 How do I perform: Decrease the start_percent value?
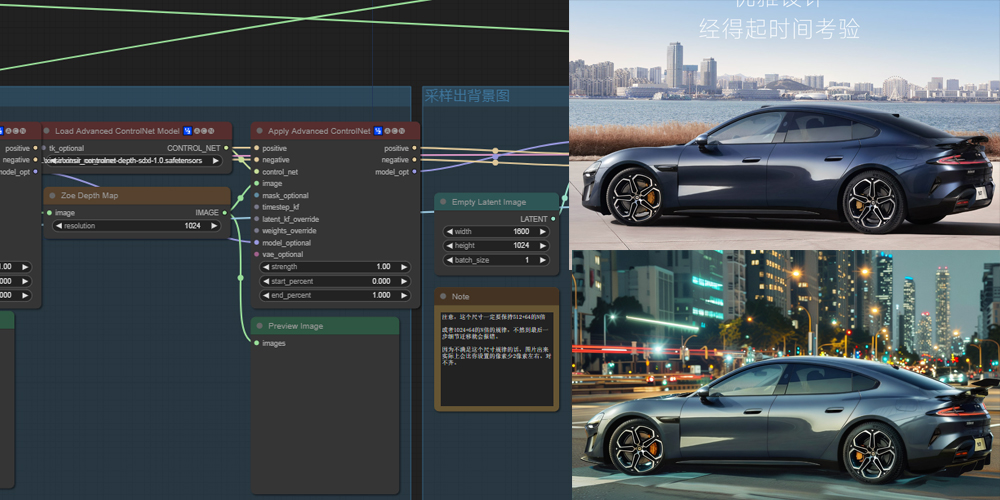tap(265, 281)
